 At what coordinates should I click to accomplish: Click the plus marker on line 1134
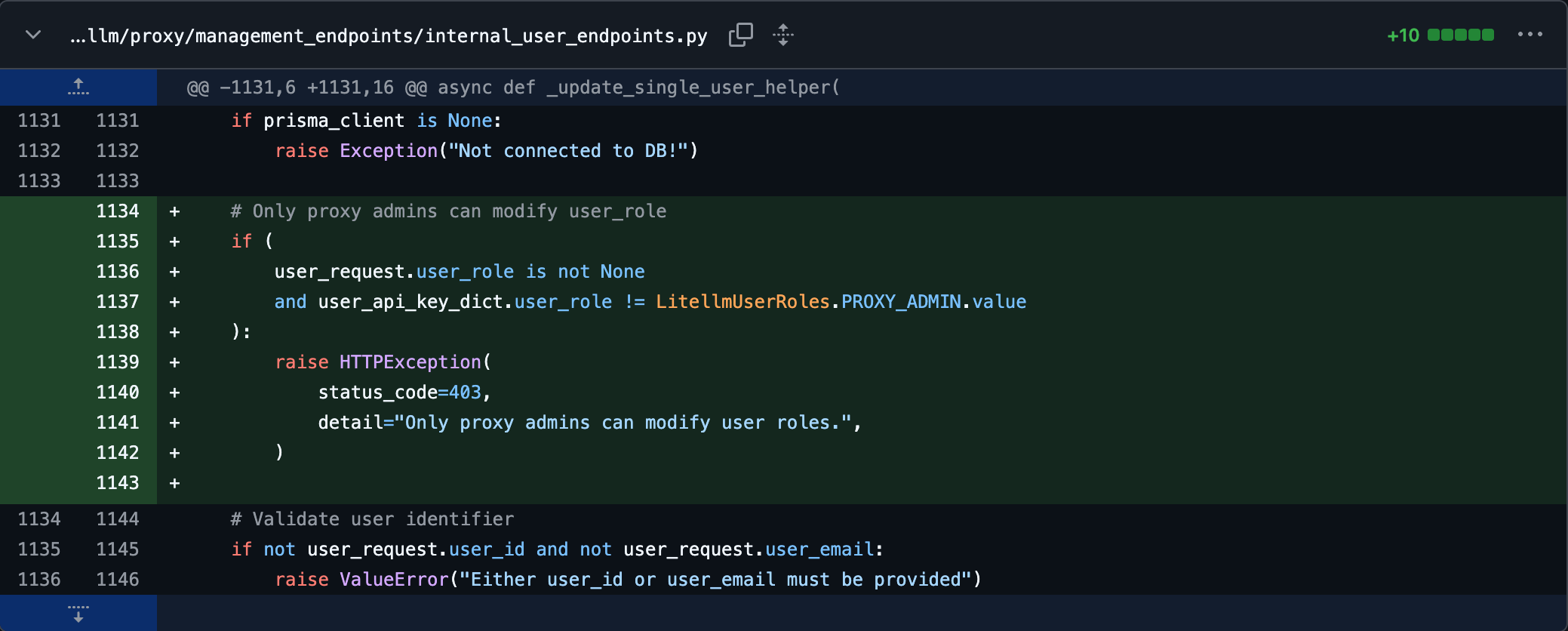[x=175, y=211]
